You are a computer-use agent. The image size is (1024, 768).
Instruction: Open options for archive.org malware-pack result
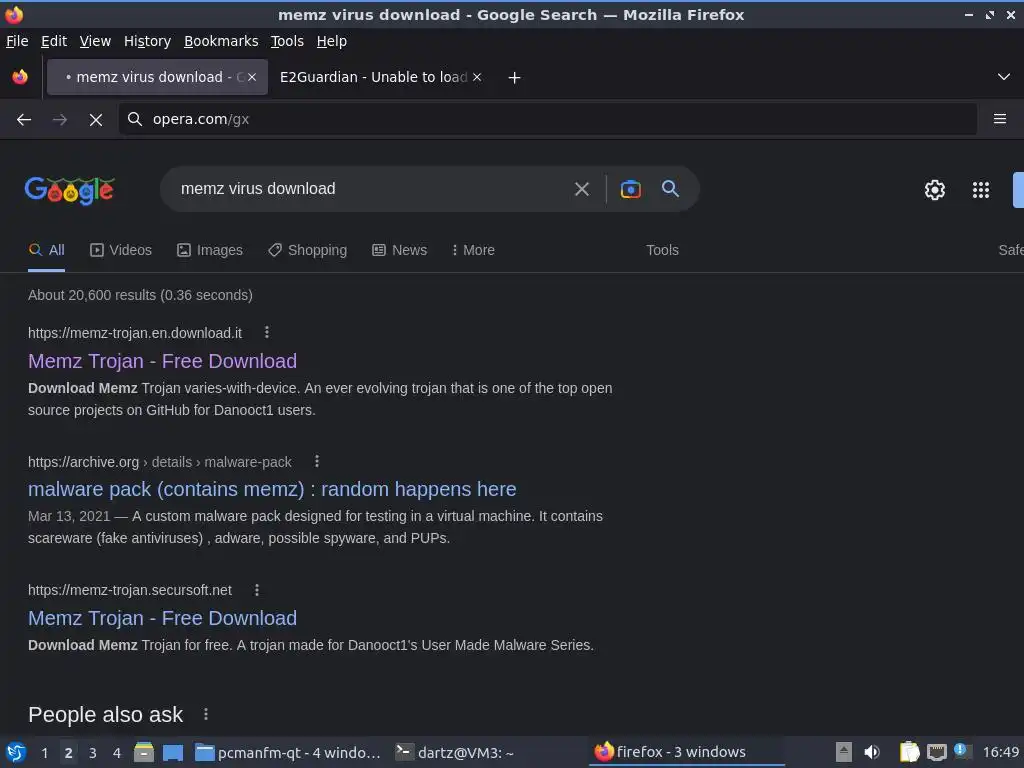[317, 461]
